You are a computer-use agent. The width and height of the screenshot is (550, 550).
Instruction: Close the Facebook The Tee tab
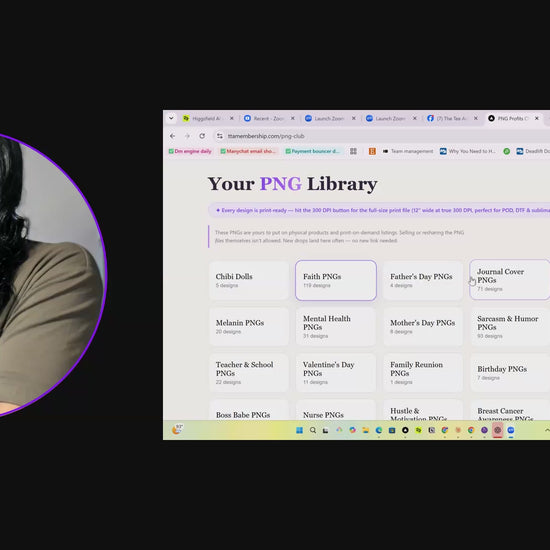(476, 119)
